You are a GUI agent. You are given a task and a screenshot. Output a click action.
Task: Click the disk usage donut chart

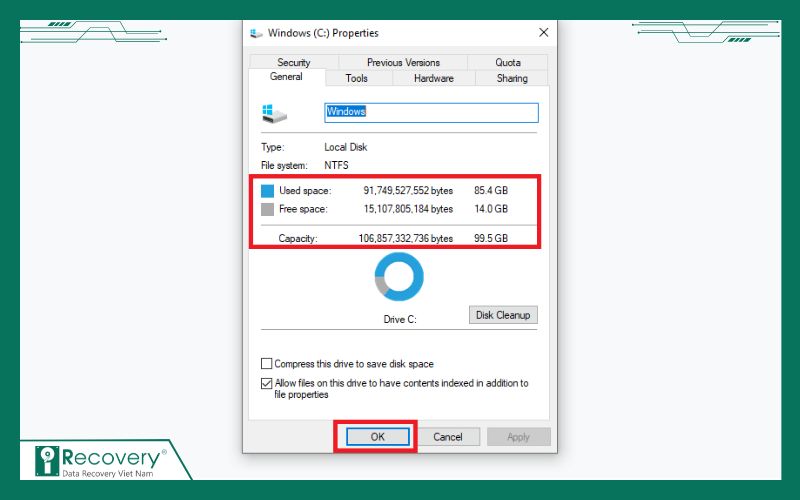click(x=399, y=277)
